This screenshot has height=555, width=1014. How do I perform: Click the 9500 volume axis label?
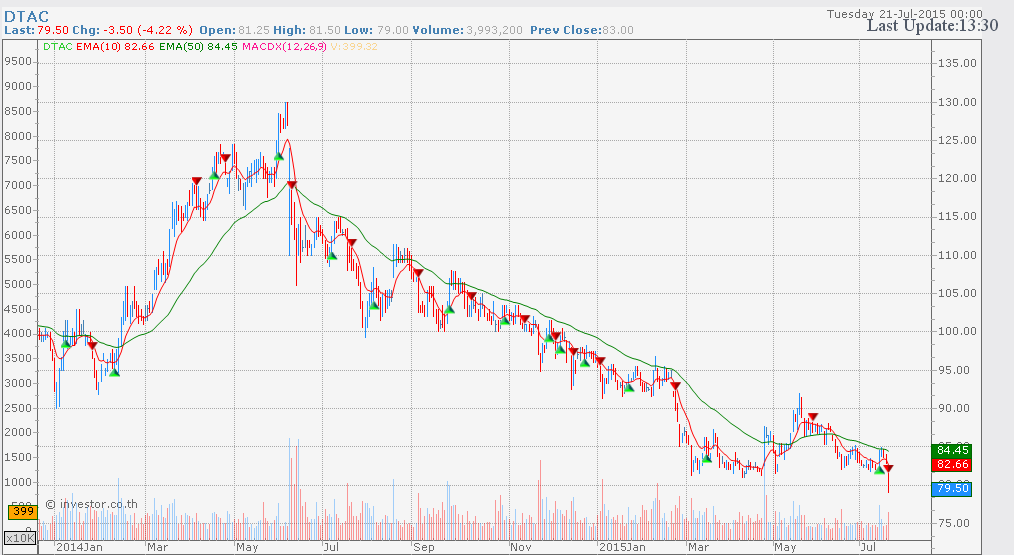[x=17, y=61]
